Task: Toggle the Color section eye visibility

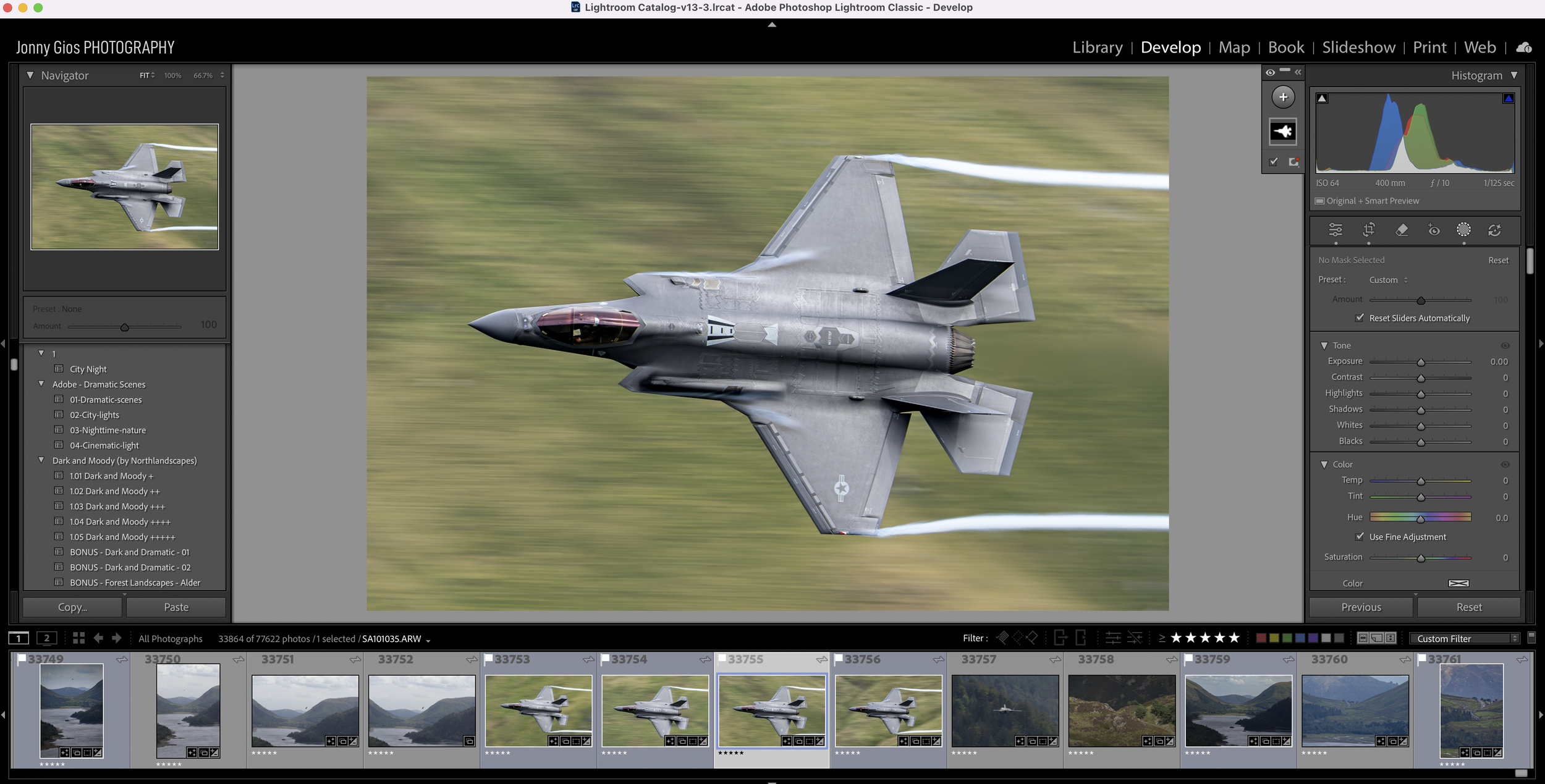Action: click(1505, 464)
